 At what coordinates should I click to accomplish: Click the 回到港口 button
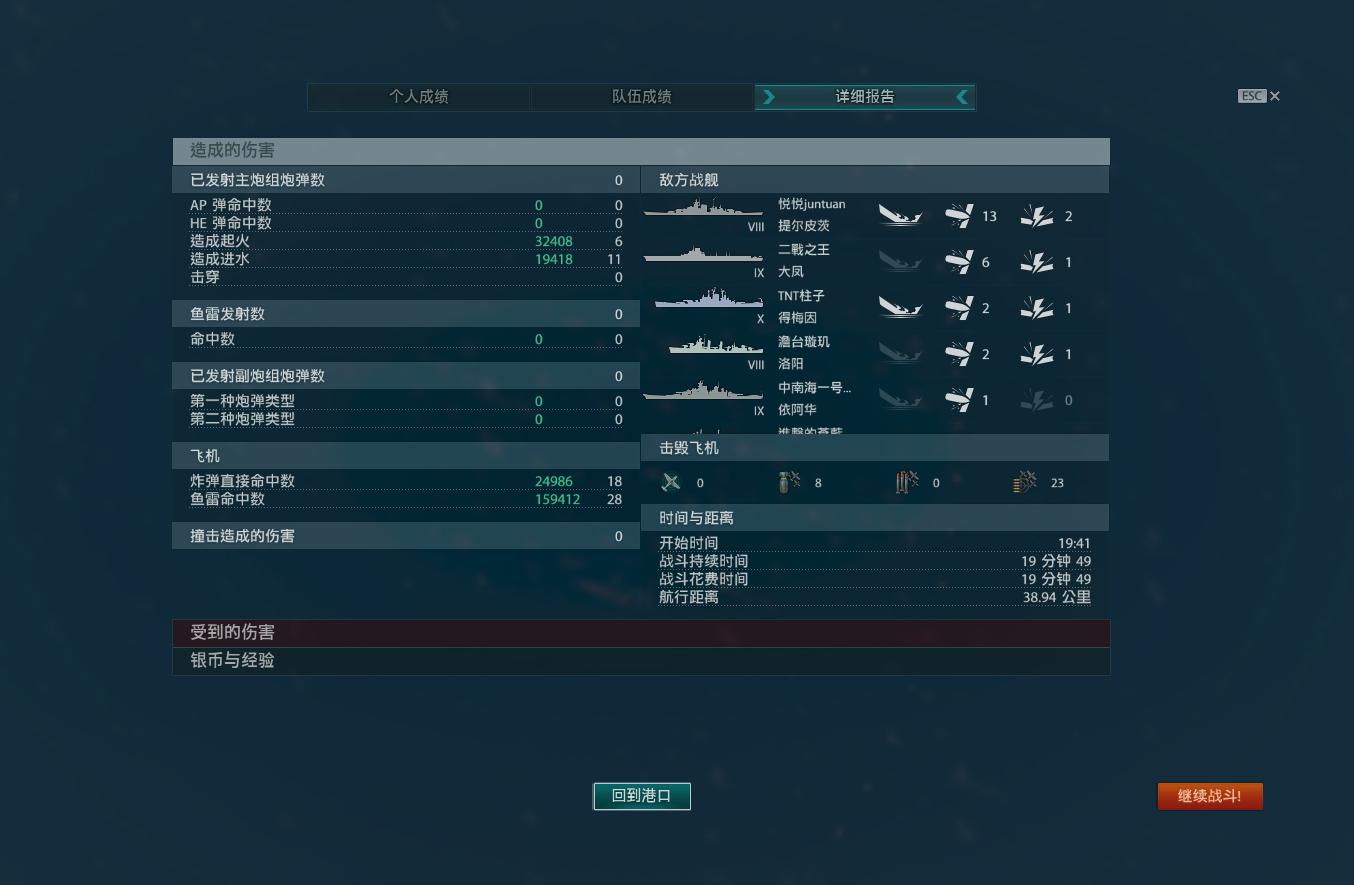tap(642, 796)
